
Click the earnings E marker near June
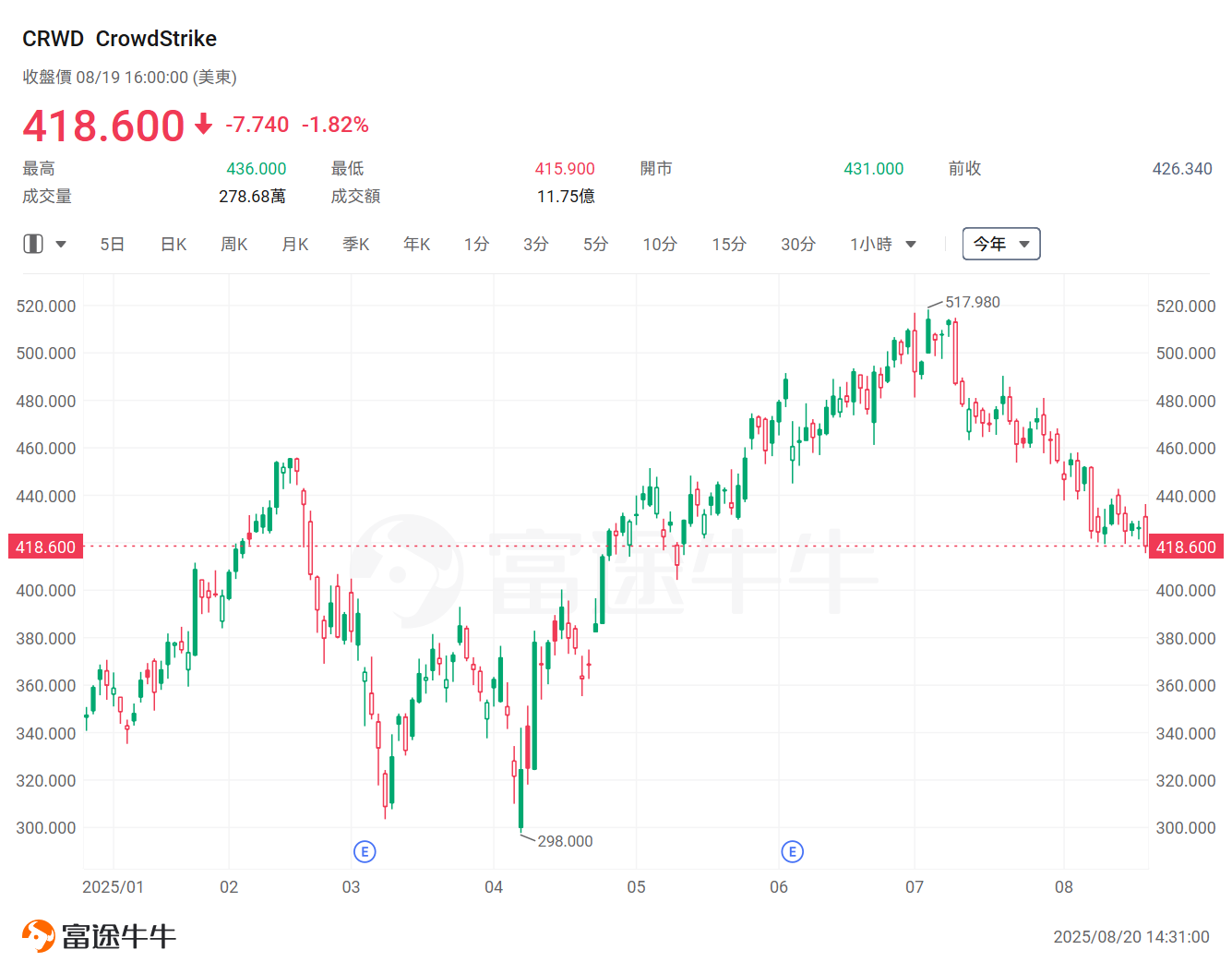[792, 852]
